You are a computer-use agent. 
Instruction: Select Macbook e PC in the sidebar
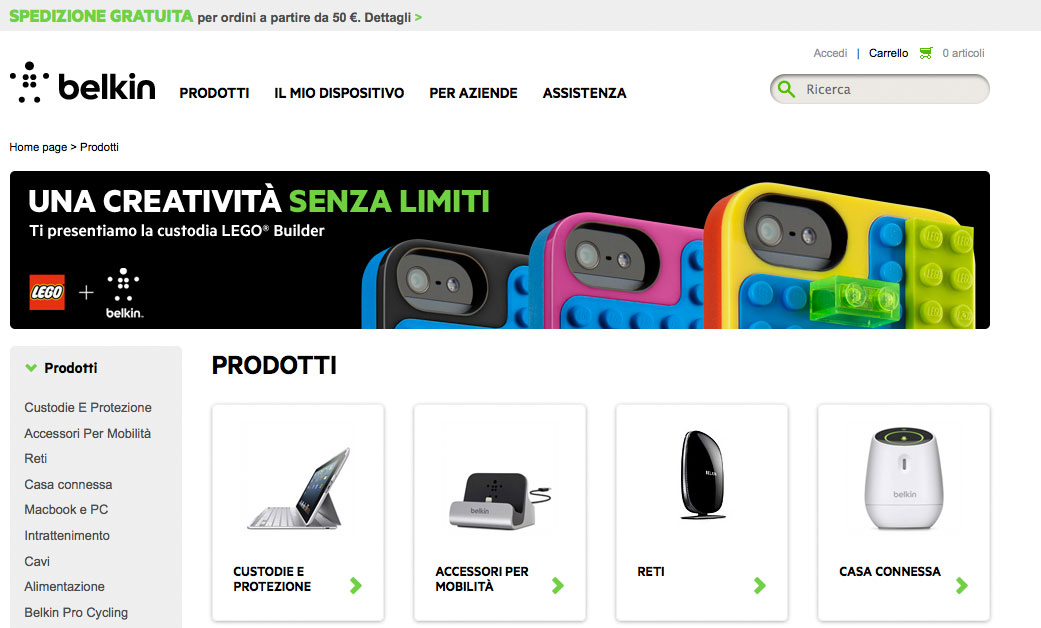pyautogui.click(x=66, y=510)
